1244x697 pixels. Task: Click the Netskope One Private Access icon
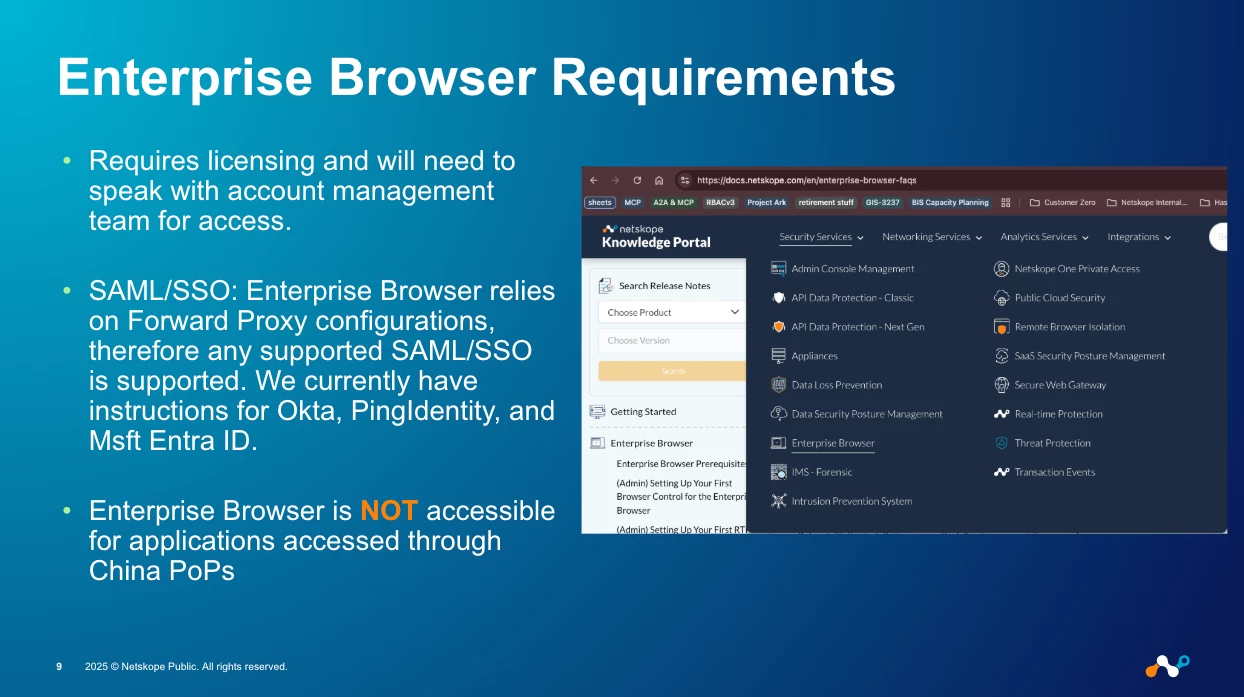tap(1001, 269)
